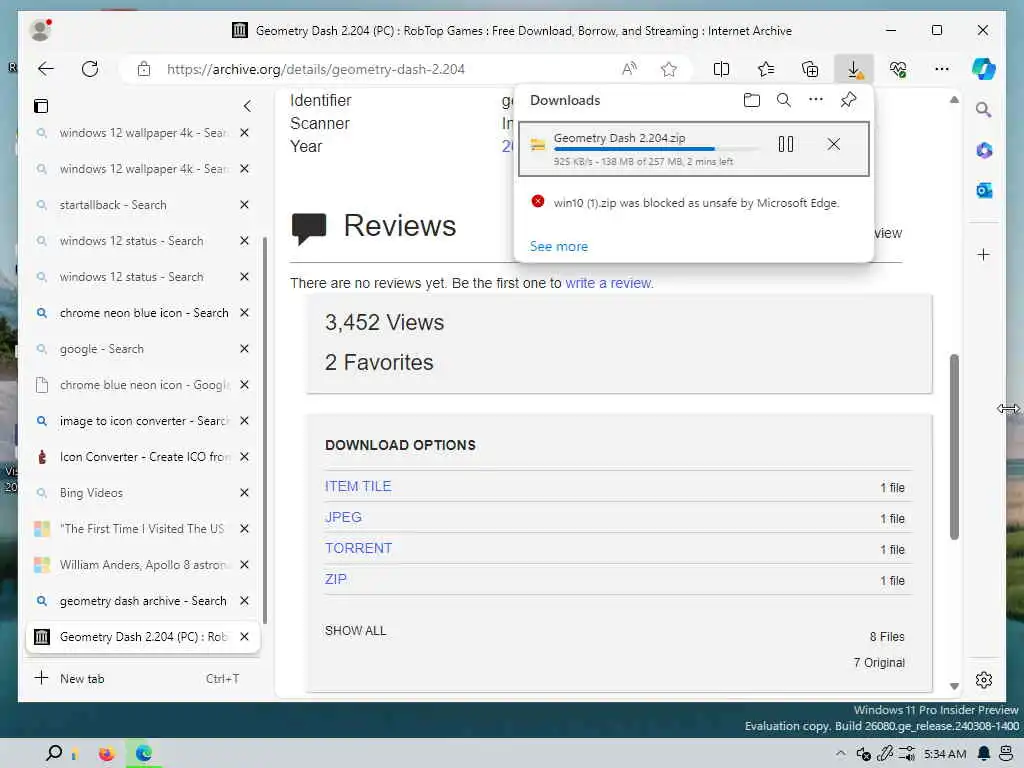1024x768 pixels.
Task: Open the tab actions menu icon
Action: tap(41, 106)
